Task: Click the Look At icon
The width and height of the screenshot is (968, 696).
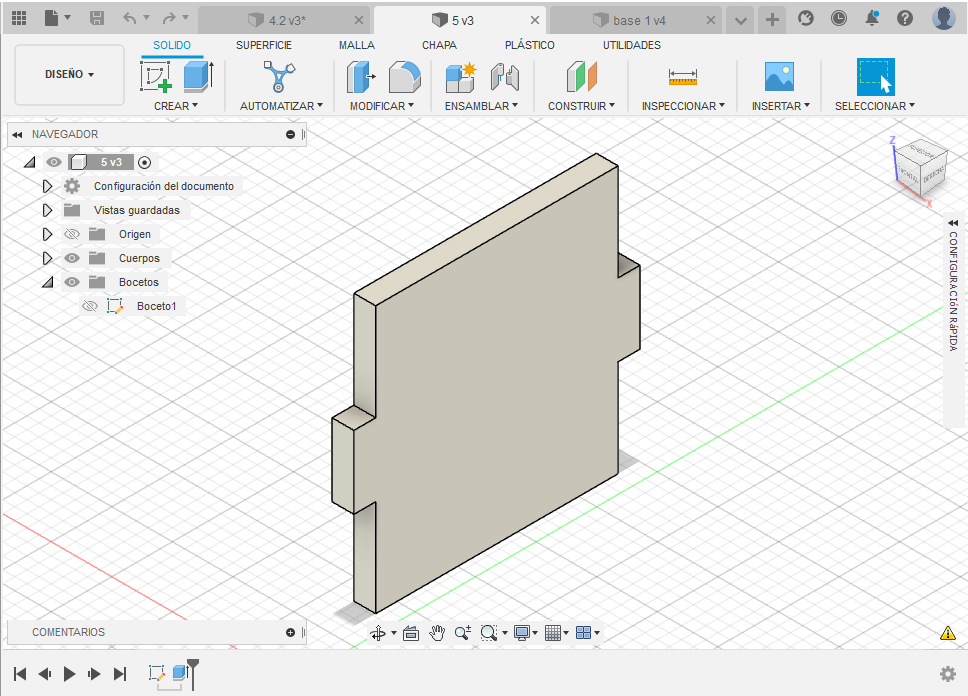Action: click(x=411, y=633)
